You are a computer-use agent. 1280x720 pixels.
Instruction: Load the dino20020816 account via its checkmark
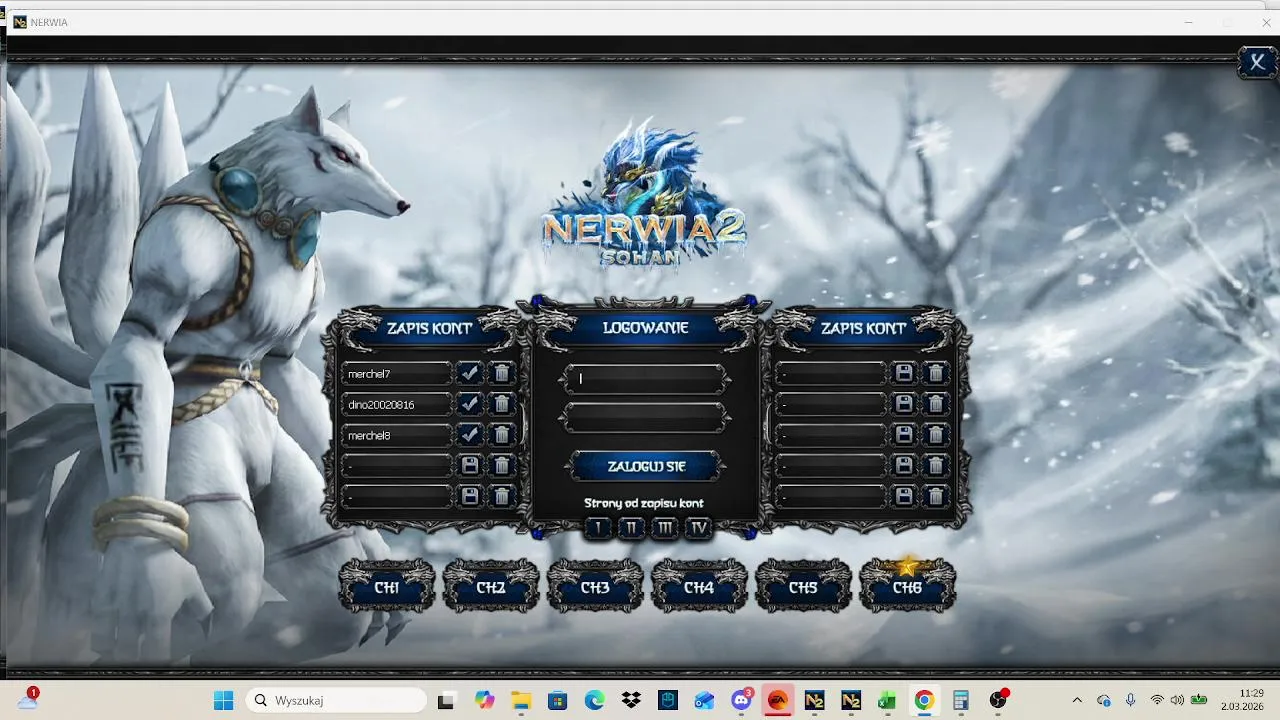pyautogui.click(x=469, y=405)
